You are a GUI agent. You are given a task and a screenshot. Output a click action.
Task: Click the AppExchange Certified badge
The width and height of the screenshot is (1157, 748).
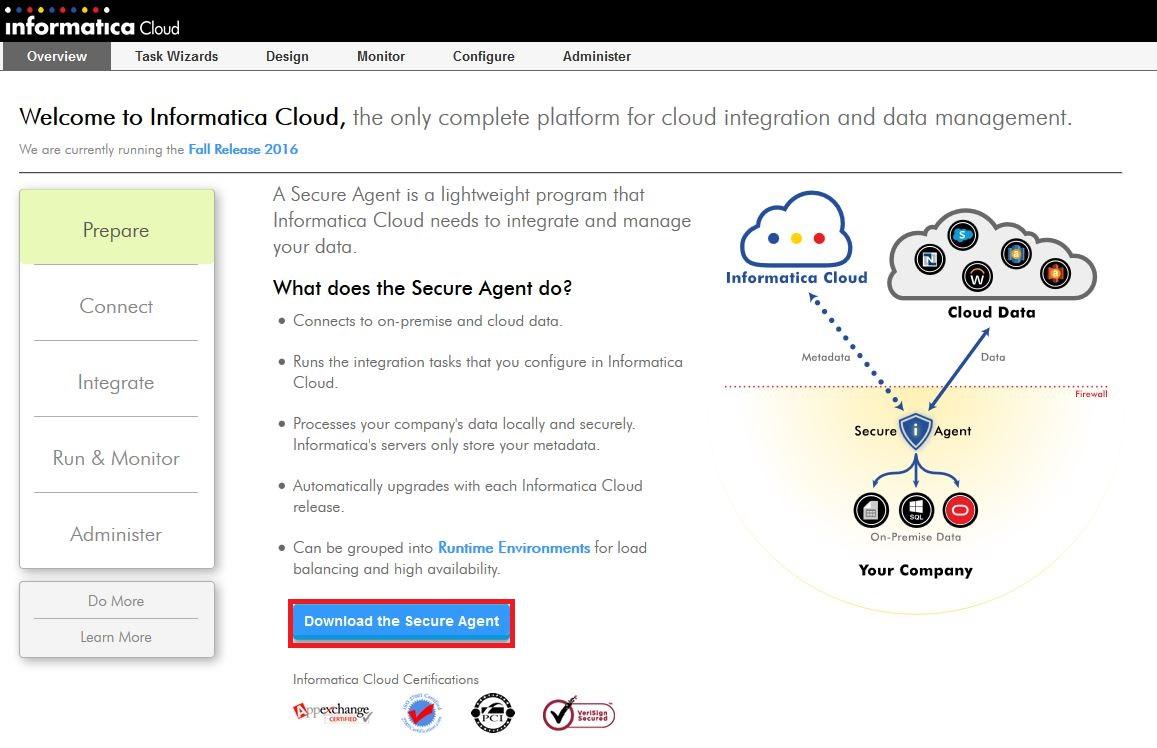333,712
